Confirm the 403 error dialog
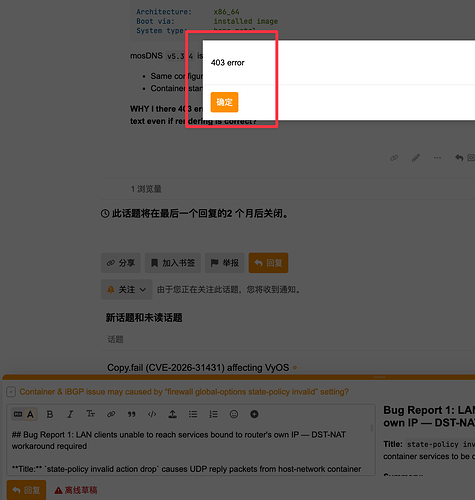 224,102
